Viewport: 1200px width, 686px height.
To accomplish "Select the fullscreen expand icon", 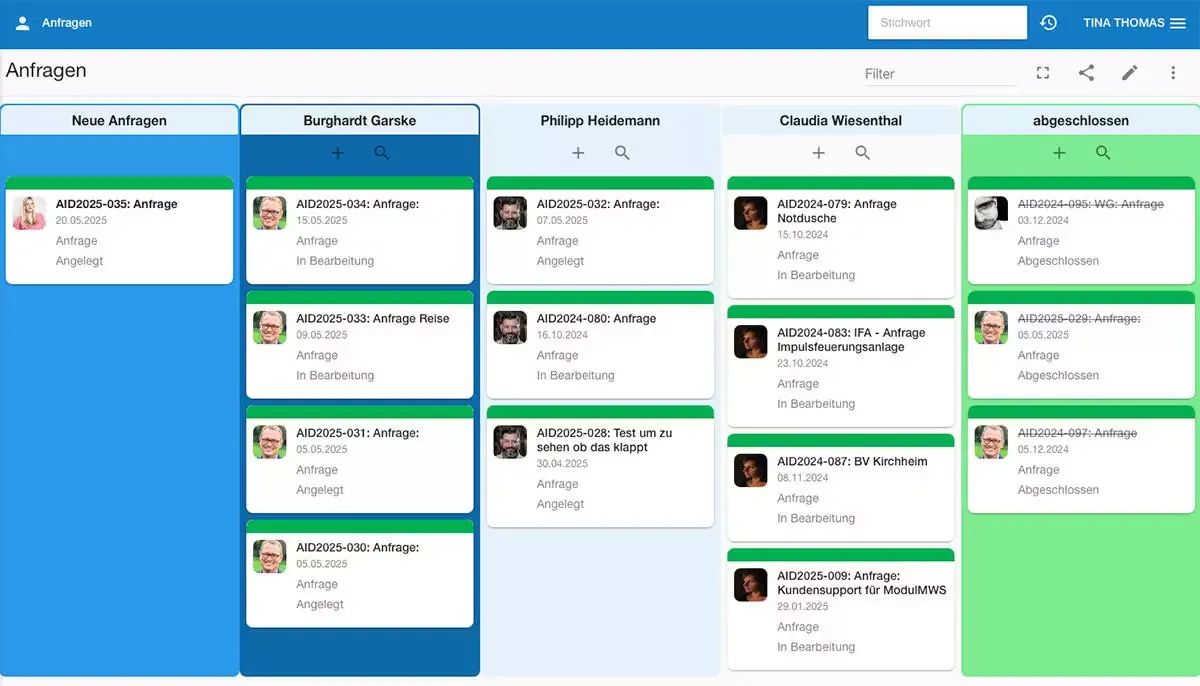I will click(1043, 72).
